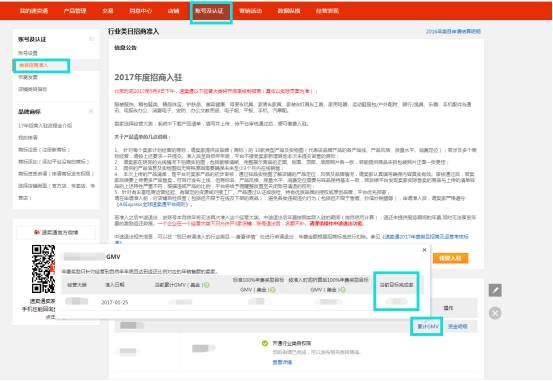This screenshot has width=553, height=381.
Task: Click the Weibo logo icon in sidebar
Action: point(36,232)
